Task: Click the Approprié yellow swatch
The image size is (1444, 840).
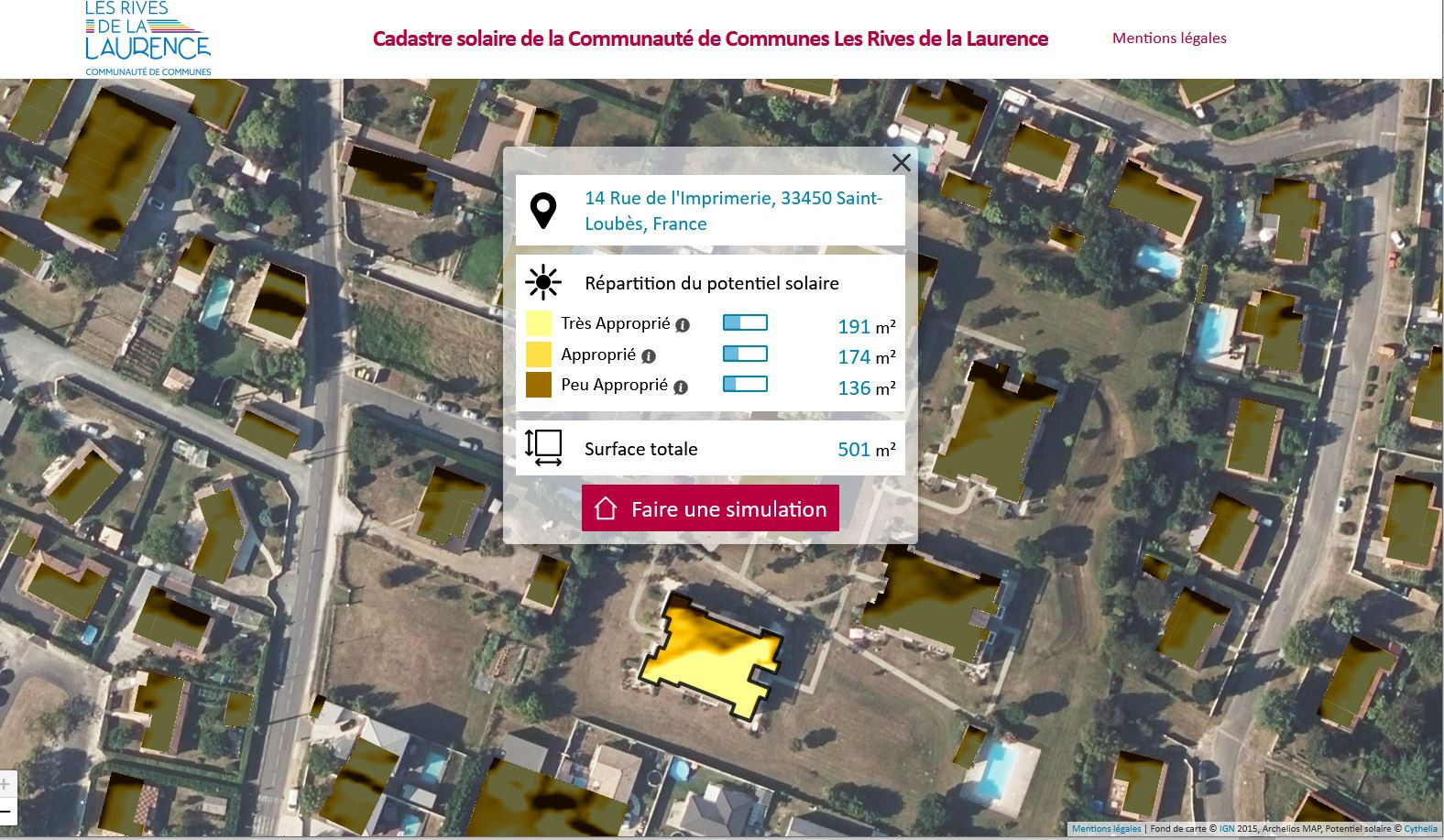Action: [x=539, y=355]
